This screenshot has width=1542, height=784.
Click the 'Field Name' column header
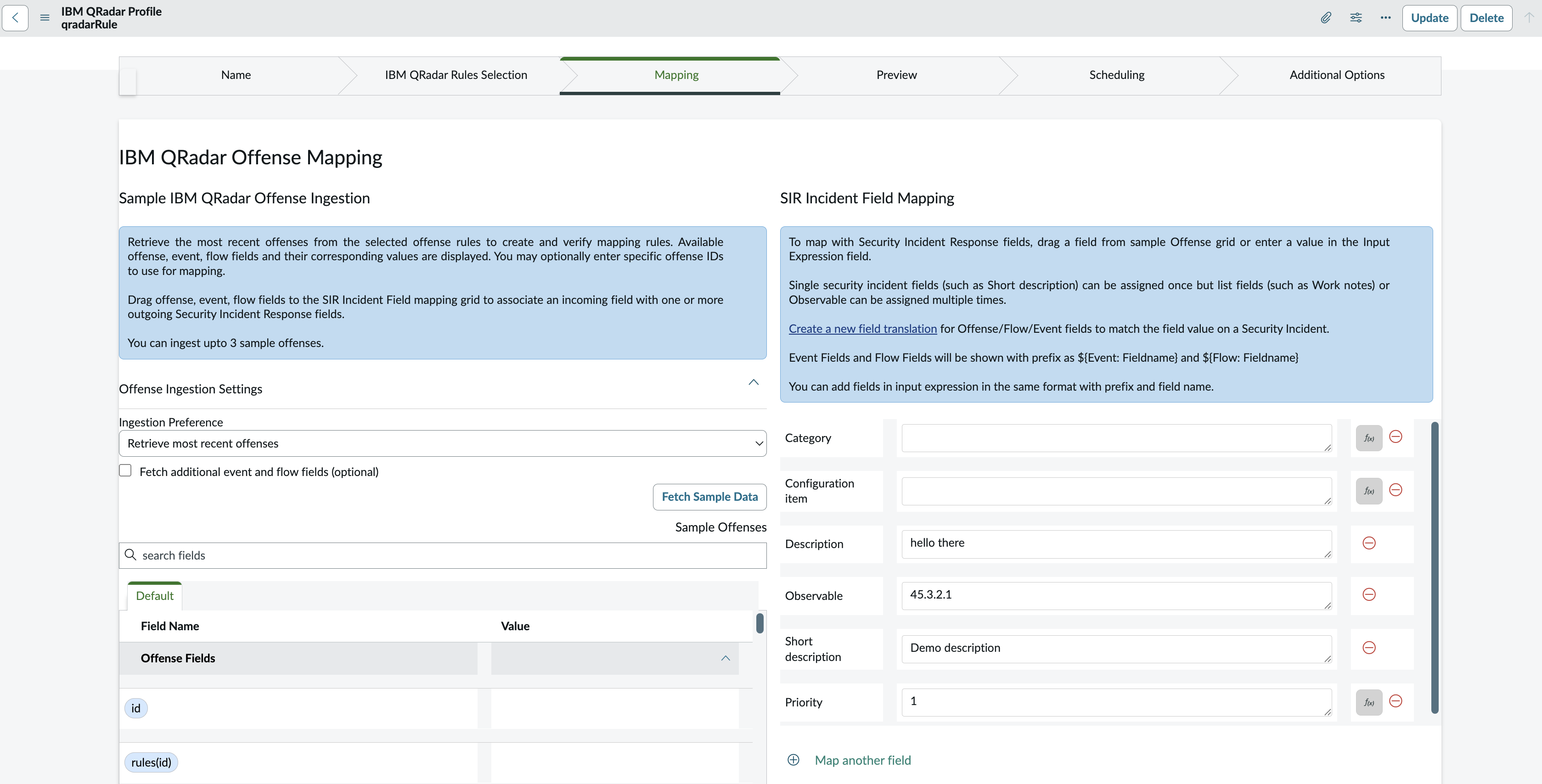170,626
